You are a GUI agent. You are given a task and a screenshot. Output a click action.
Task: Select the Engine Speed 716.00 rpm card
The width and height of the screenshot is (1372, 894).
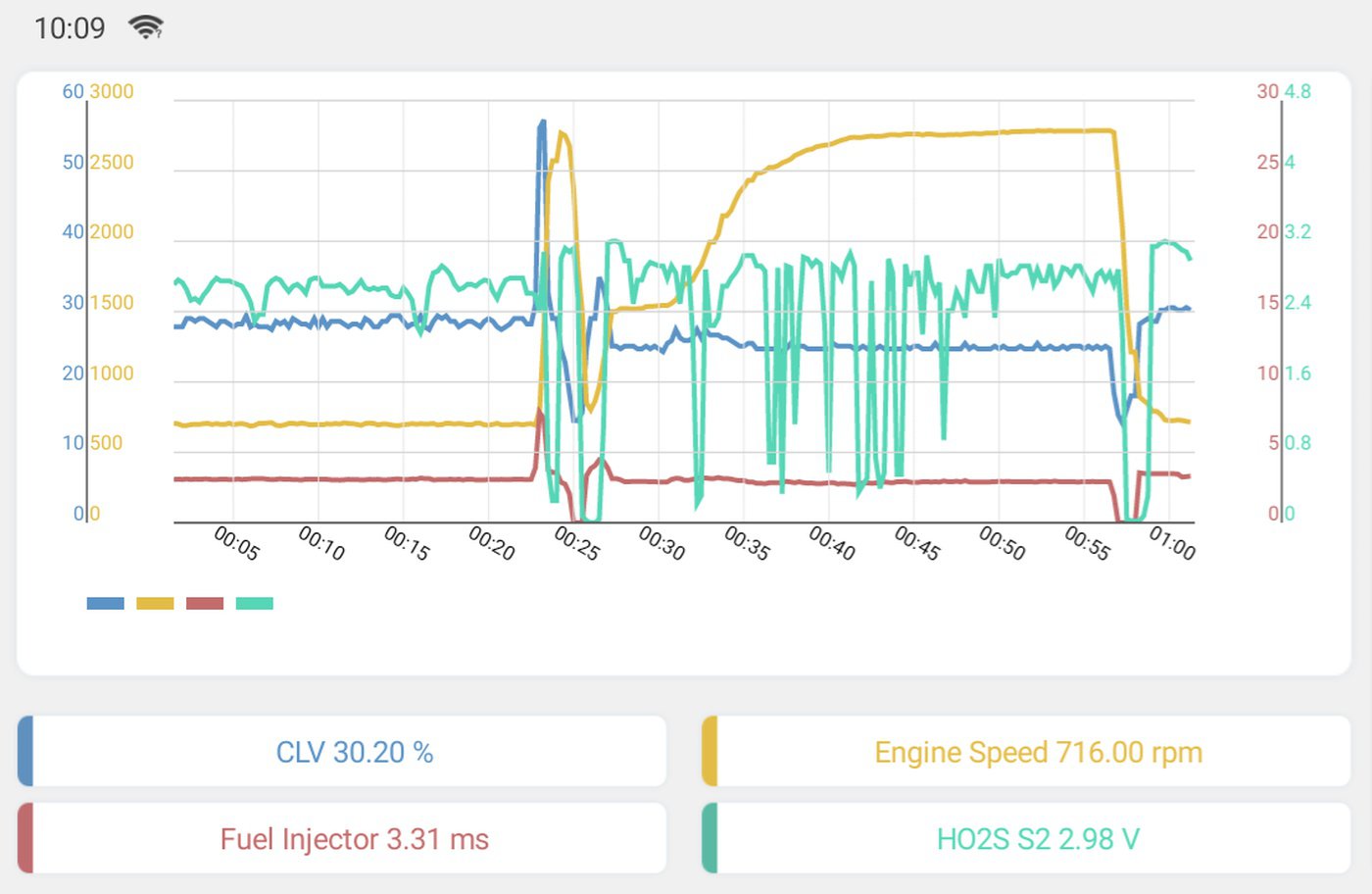click(x=1026, y=751)
